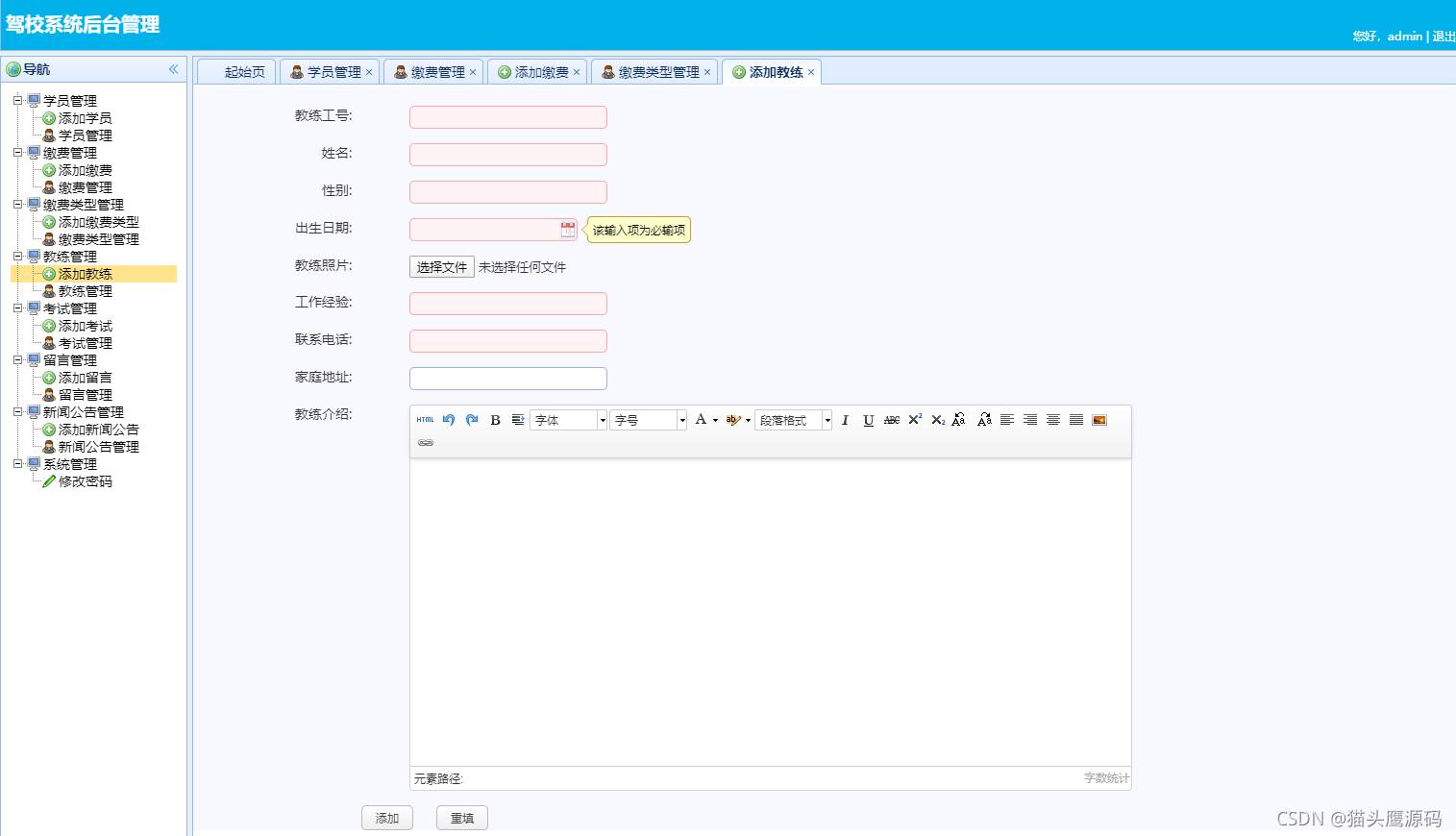Insert hyperlink via chain icon
Screen dimensions: 1456x836
pyautogui.click(x=426, y=443)
